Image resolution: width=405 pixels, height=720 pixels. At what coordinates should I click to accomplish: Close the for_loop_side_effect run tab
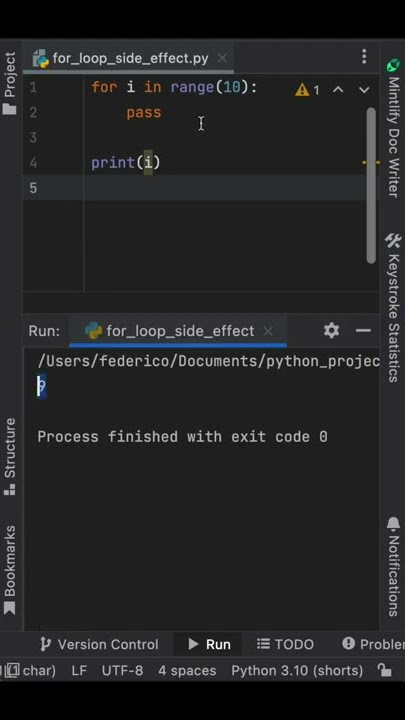[269, 331]
